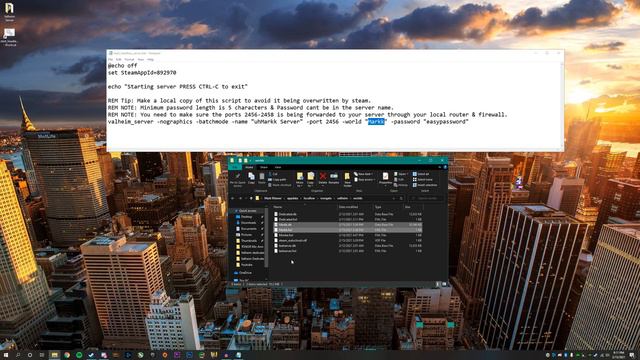The height and width of the screenshot is (360, 640).
Task: Select the steam_autocloud.vdf file
Action: pos(348,240)
